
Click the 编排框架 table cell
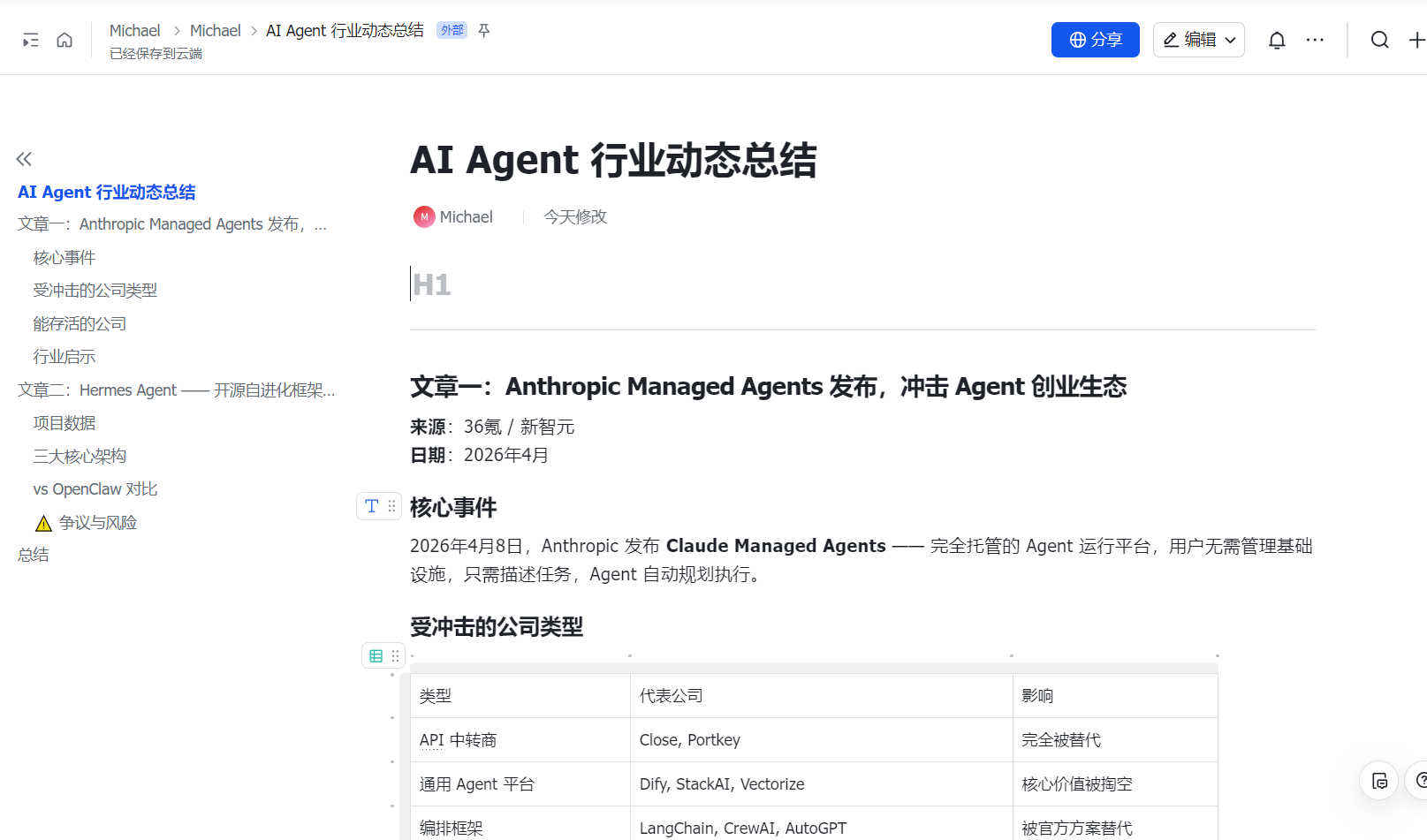point(520,823)
